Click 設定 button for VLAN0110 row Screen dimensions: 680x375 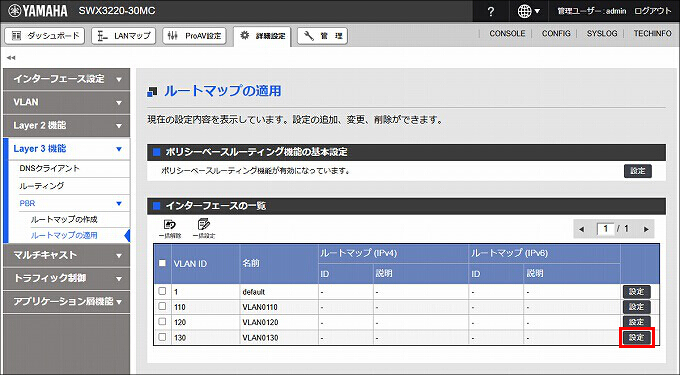click(x=637, y=307)
